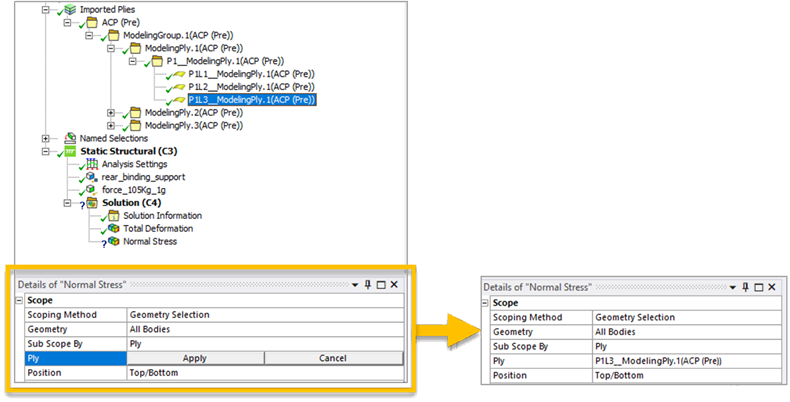The image size is (790, 402).
Task: Close the left Details of Normal Stress panel
Action: [394, 285]
